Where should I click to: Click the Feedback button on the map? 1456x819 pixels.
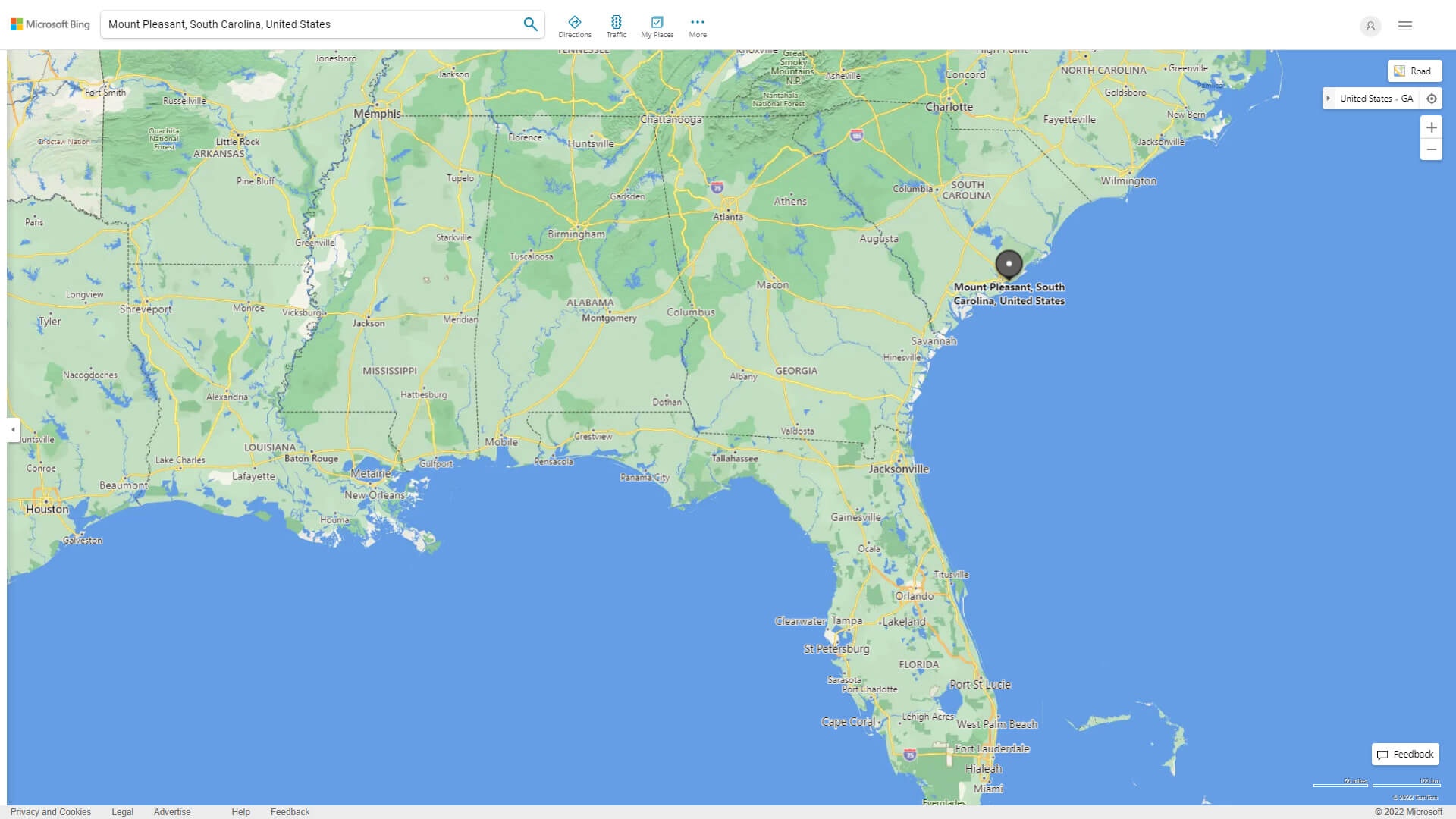[x=1405, y=754]
